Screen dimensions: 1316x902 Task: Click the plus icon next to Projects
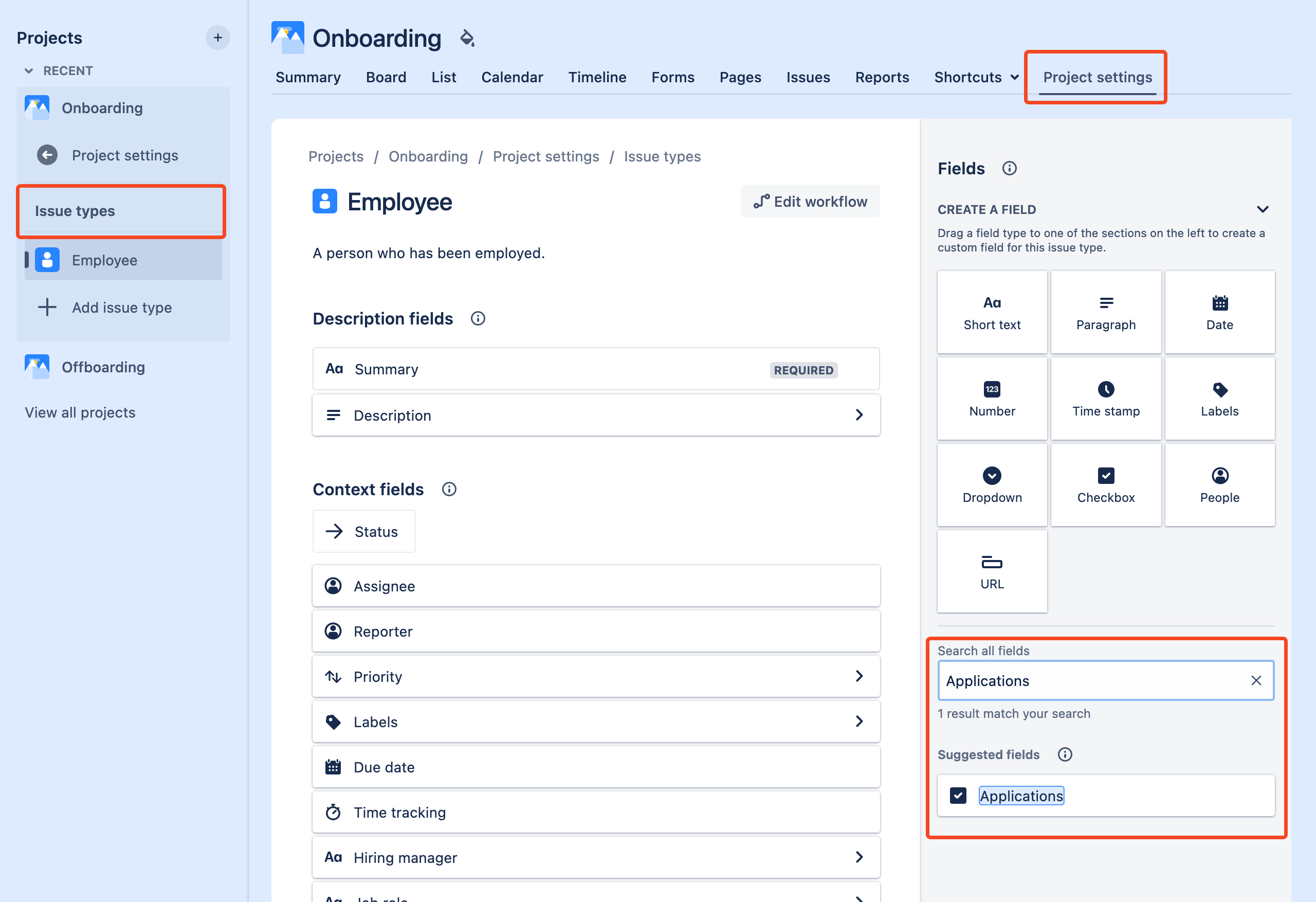coord(217,38)
